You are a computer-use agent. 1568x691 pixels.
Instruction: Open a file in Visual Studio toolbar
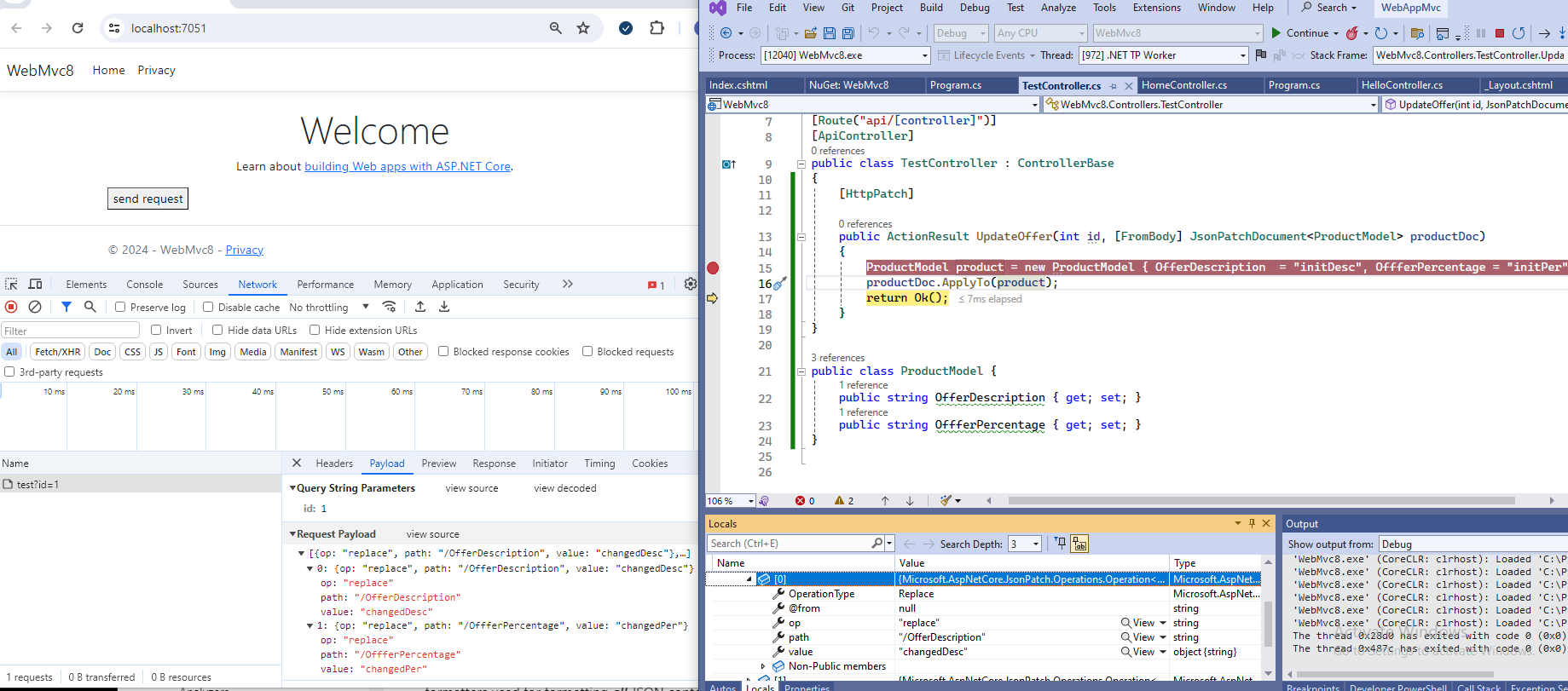pyautogui.click(x=810, y=33)
